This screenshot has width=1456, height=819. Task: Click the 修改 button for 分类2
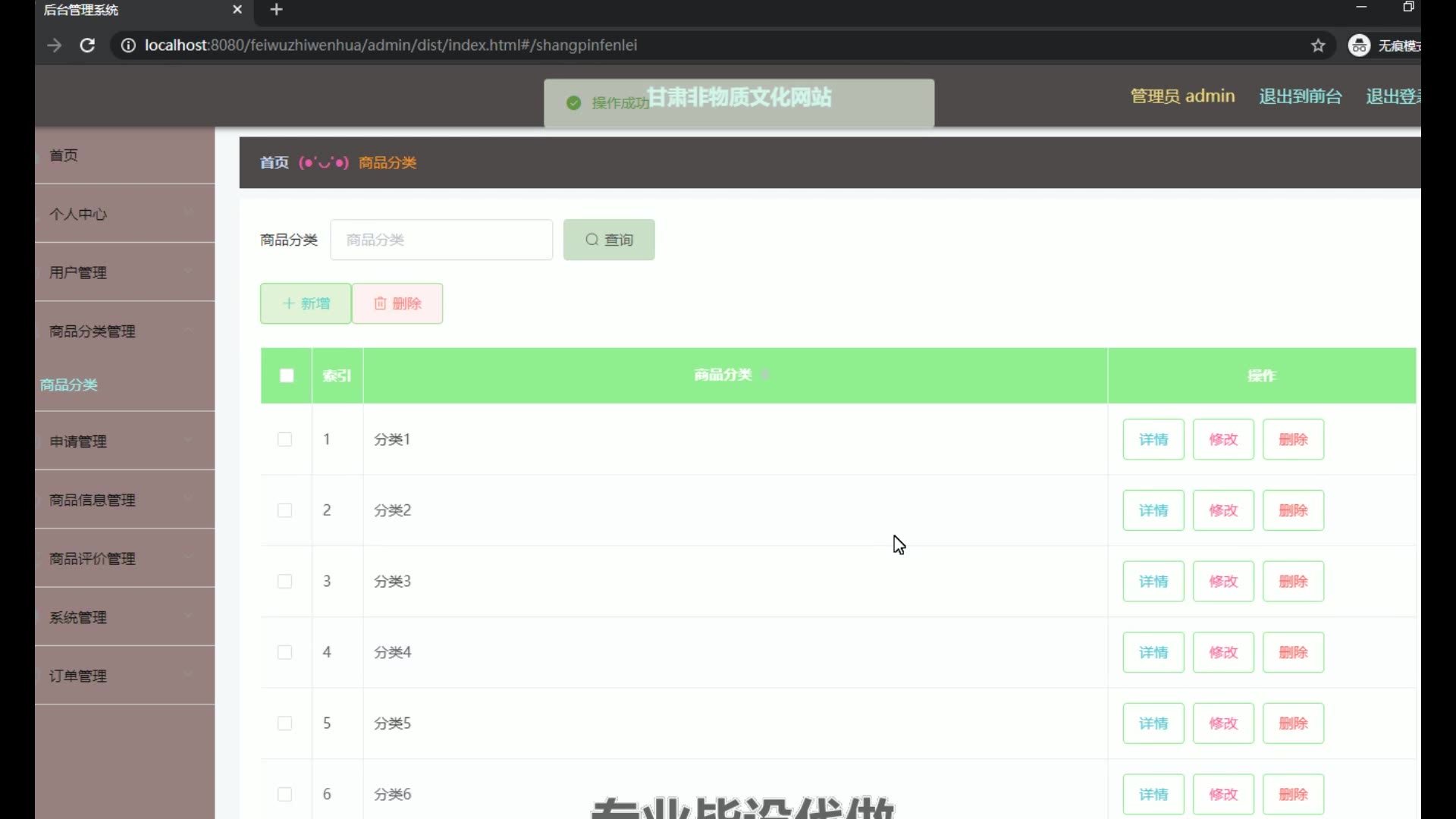[x=1222, y=510]
